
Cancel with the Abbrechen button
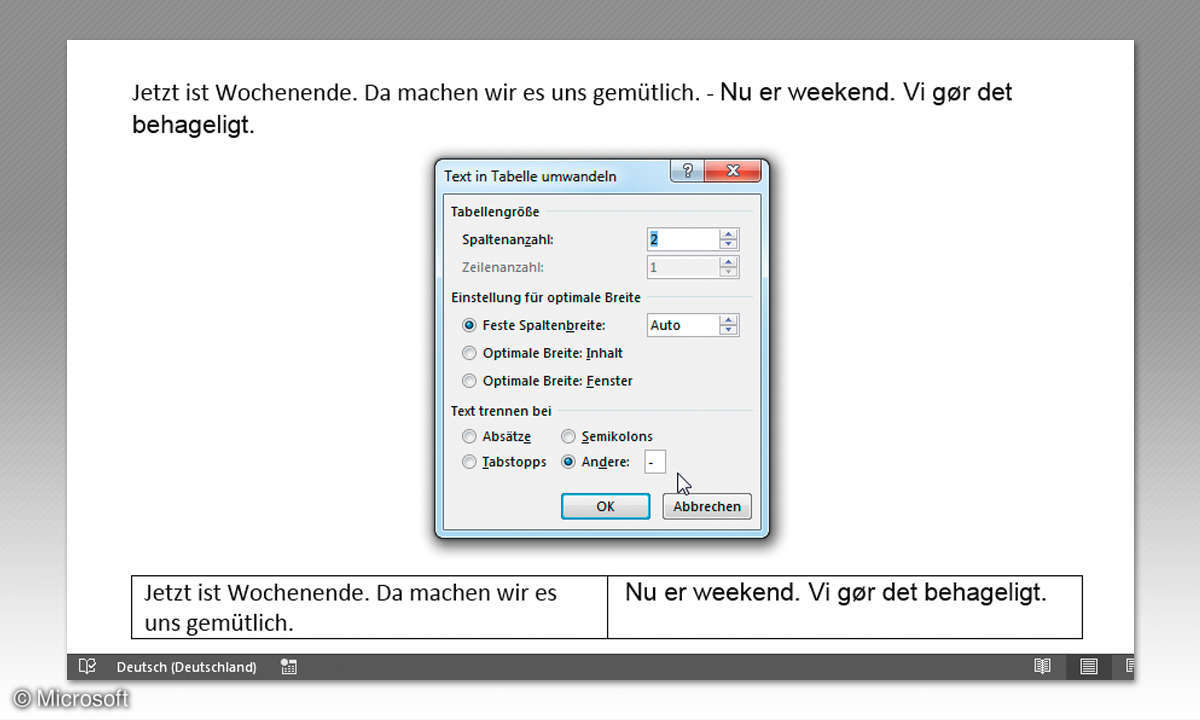(x=707, y=506)
